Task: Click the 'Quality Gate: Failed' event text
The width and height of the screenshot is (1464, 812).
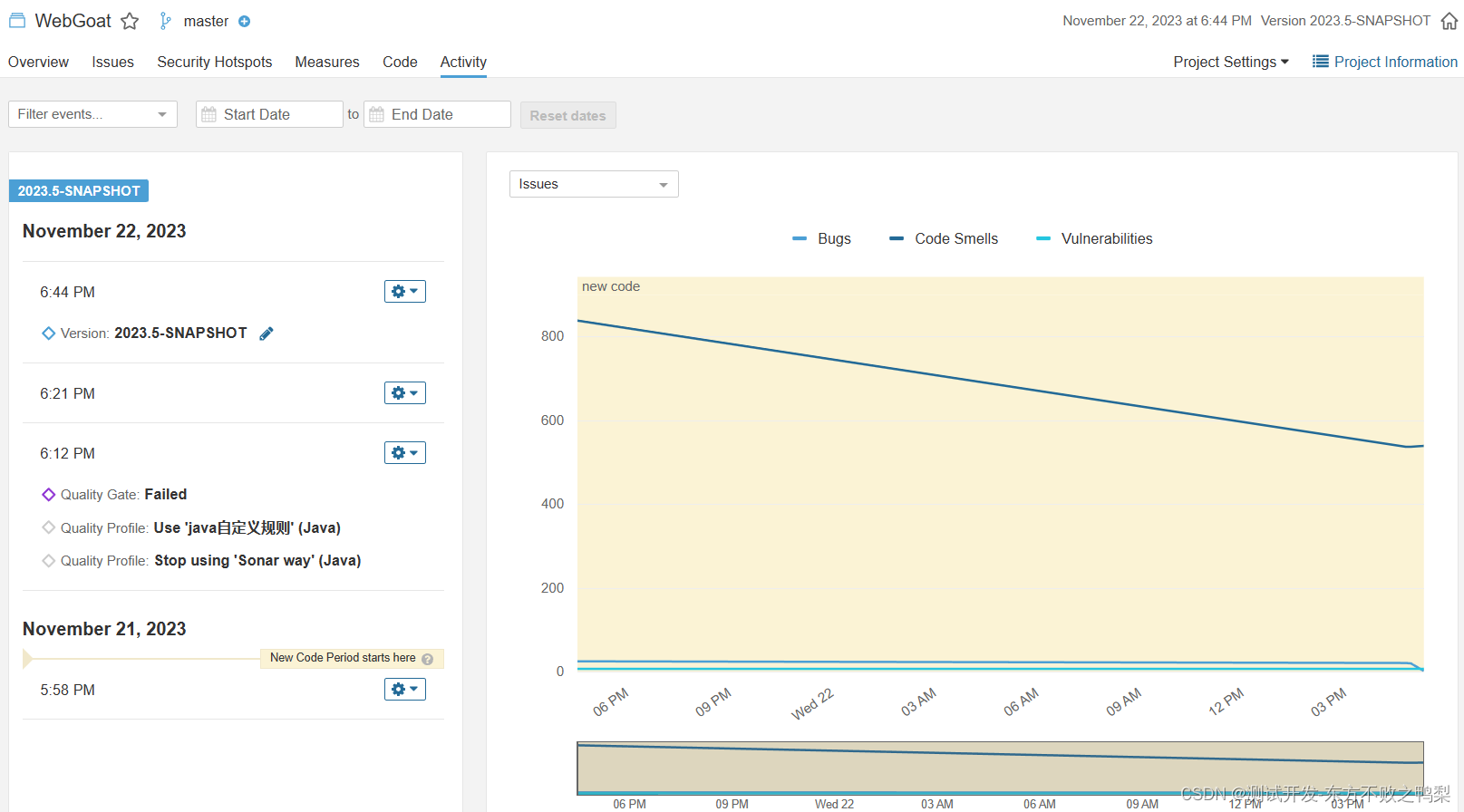Action: (x=123, y=494)
